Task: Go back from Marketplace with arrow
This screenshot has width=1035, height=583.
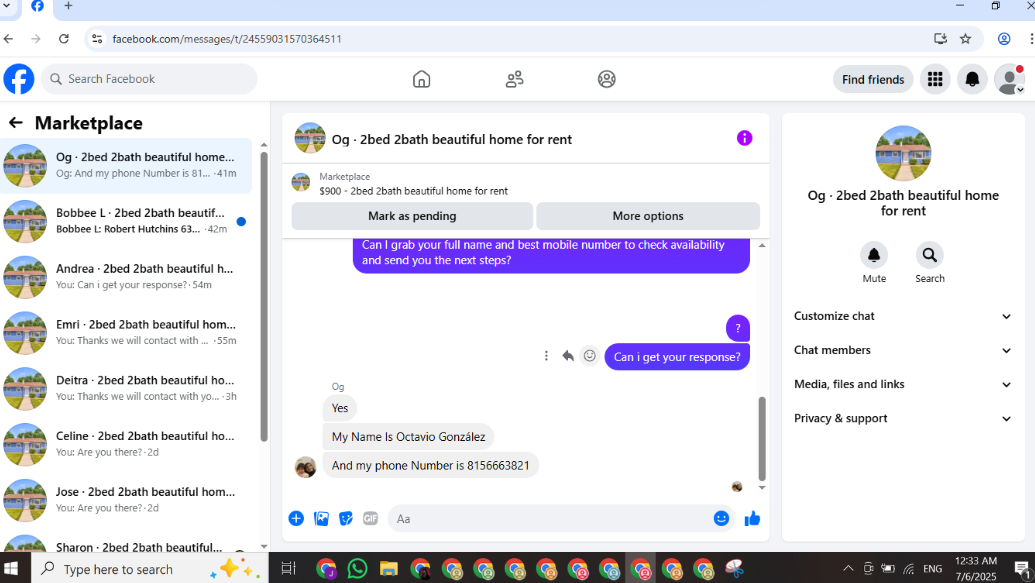Action: click(x=16, y=123)
